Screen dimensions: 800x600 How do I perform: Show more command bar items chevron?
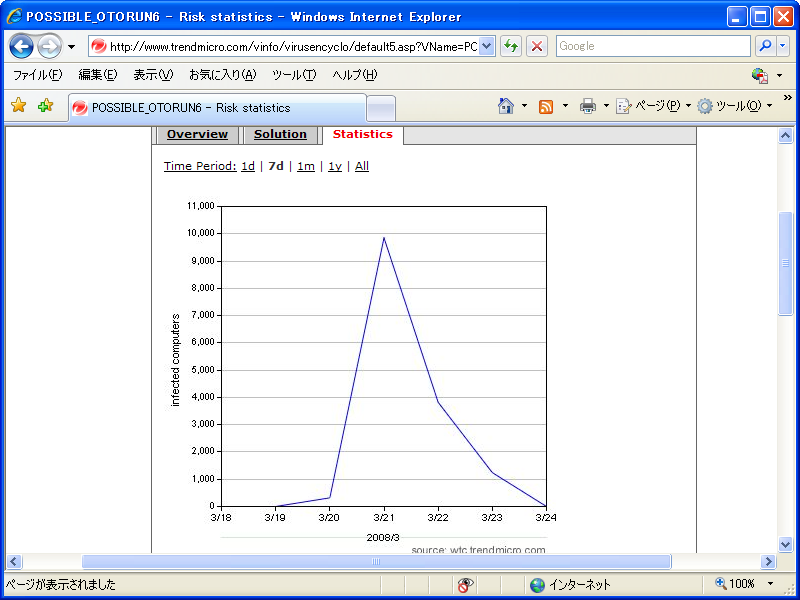(x=788, y=98)
